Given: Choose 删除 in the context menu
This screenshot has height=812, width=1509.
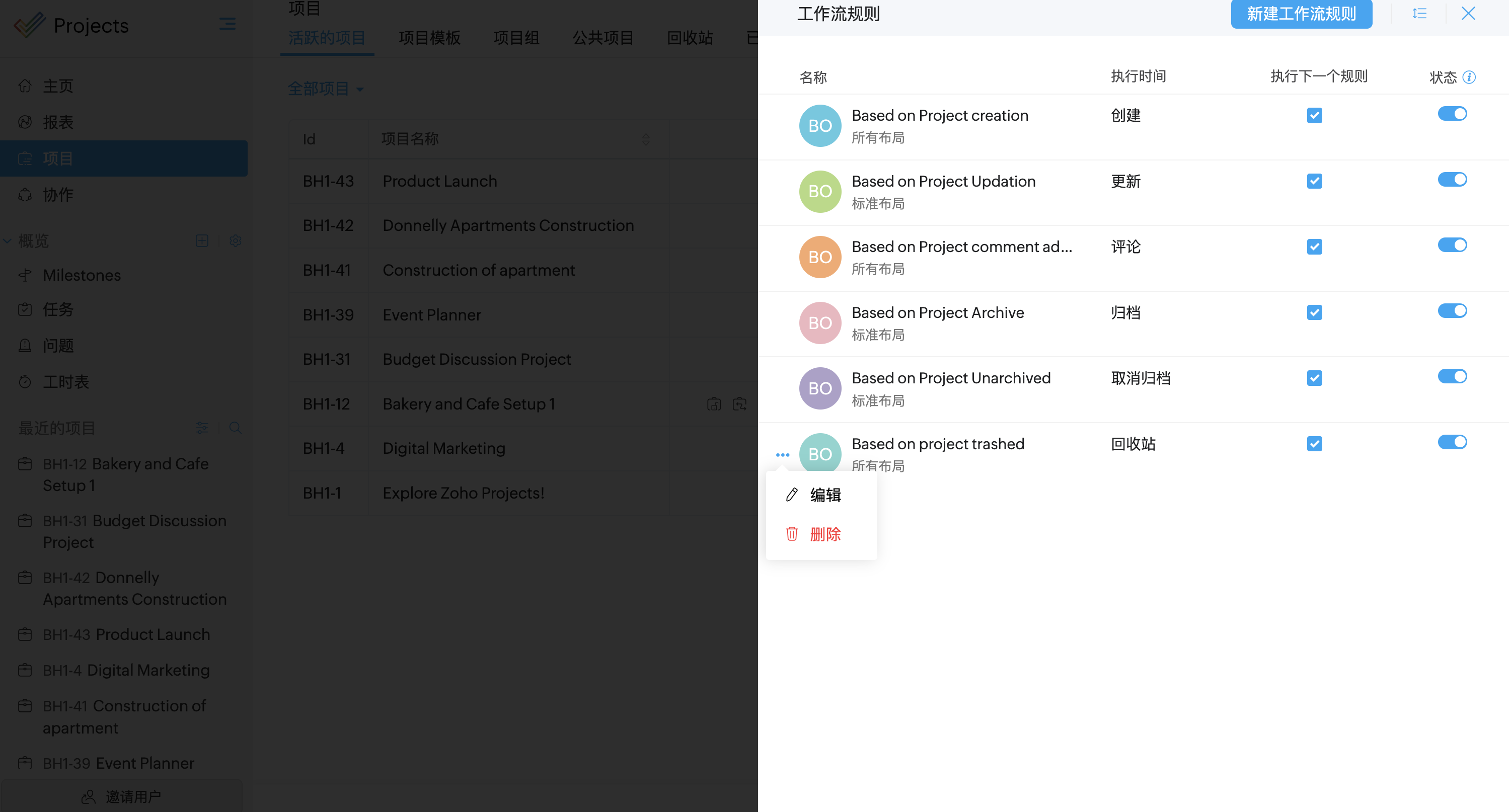Looking at the screenshot, I should click(825, 534).
